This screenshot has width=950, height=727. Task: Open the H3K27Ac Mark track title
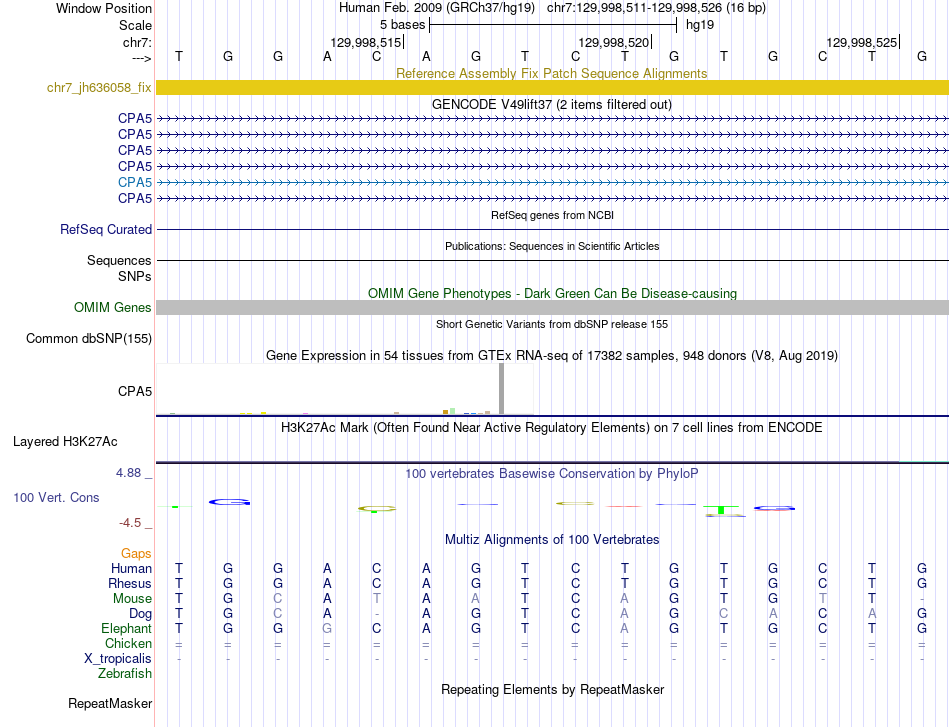click(551, 428)
